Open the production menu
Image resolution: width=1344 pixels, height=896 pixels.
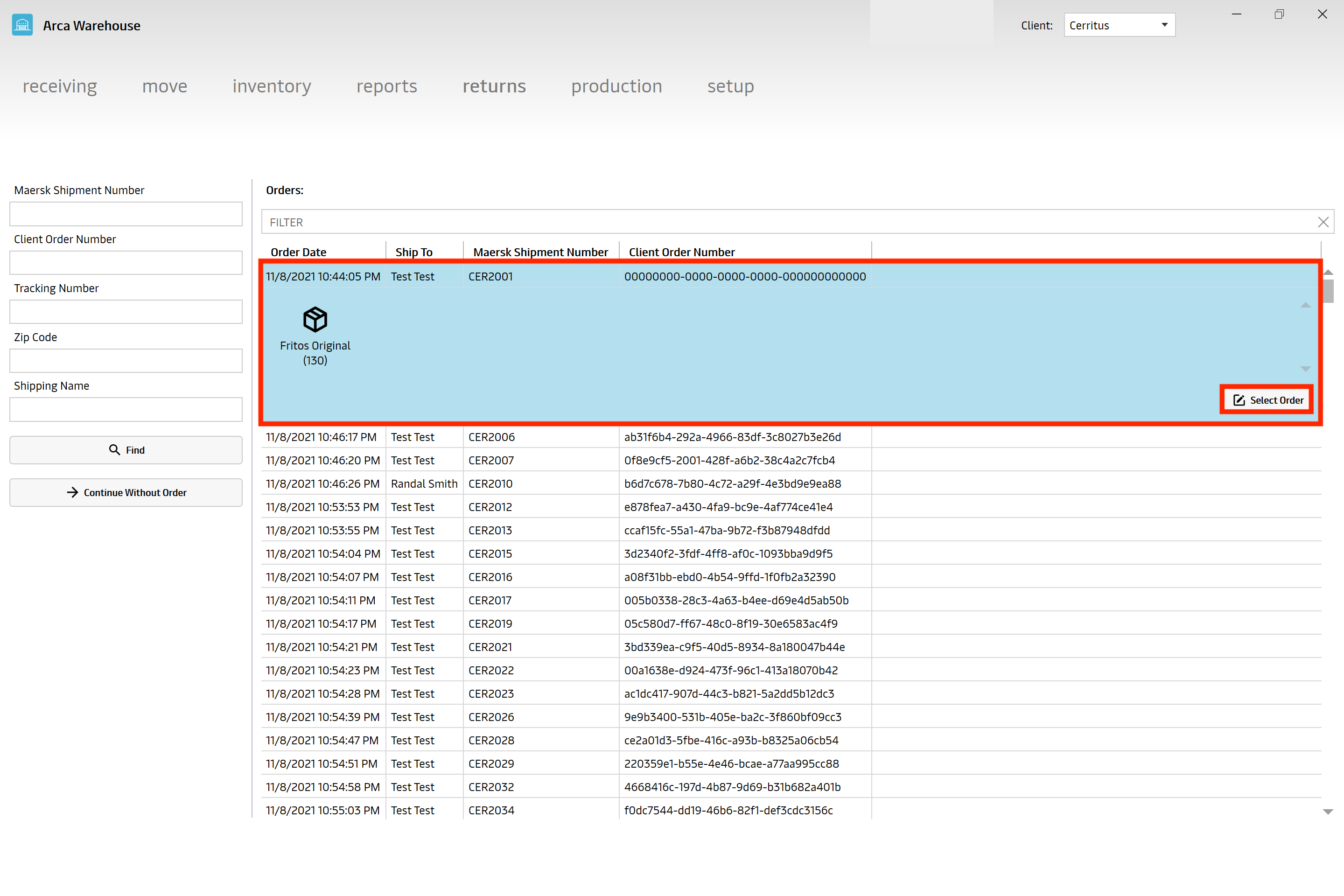click(x=616, y=86)
